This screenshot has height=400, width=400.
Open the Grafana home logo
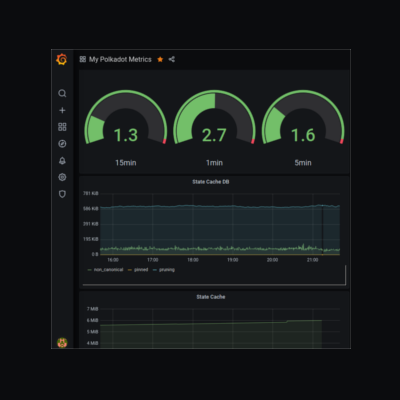(62, 59)
